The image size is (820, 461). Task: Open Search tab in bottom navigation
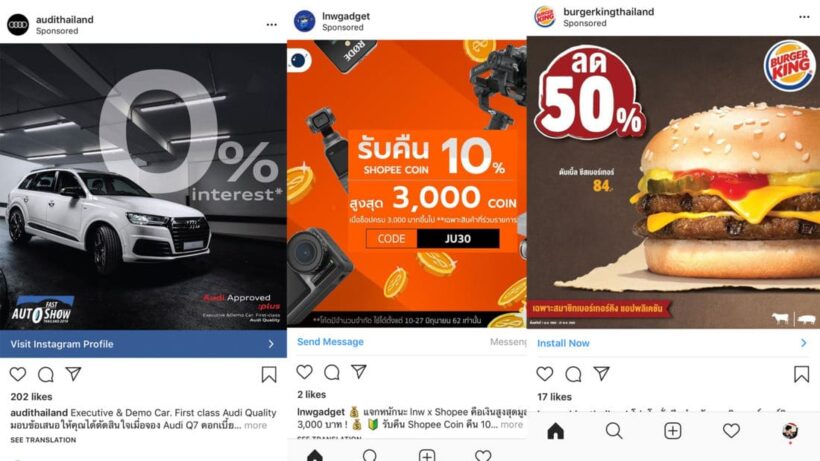coord(614,431)
